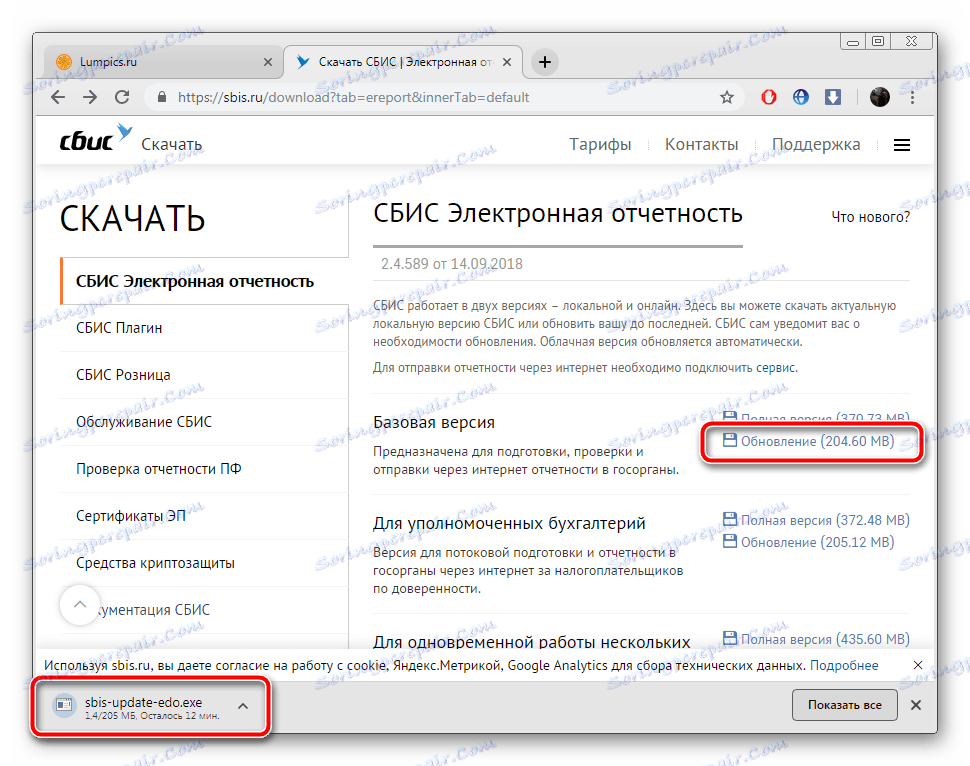970x766 pixels.
Task: Open the blue globe extension icon
Action: click(801, 97)
